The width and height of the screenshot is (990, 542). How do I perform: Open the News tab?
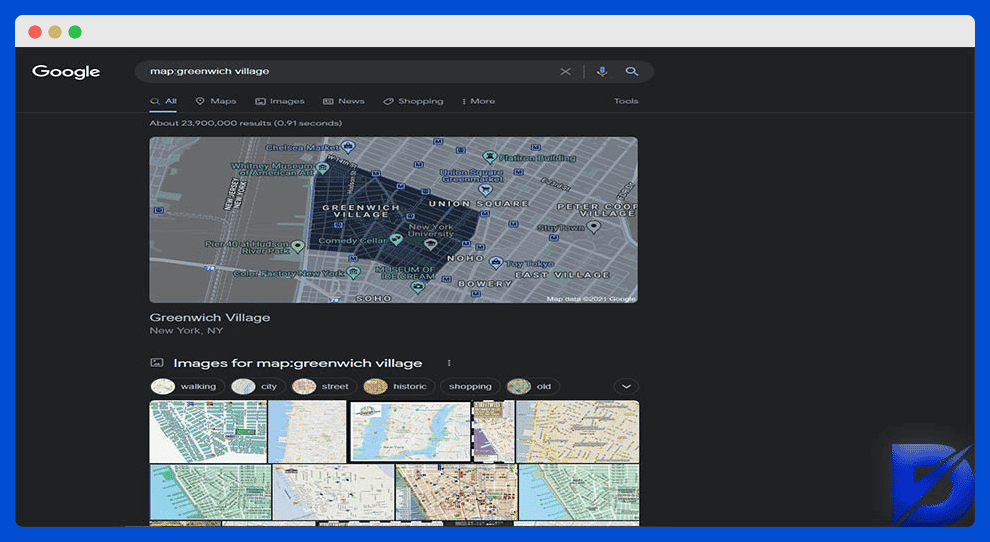[343, 101]
